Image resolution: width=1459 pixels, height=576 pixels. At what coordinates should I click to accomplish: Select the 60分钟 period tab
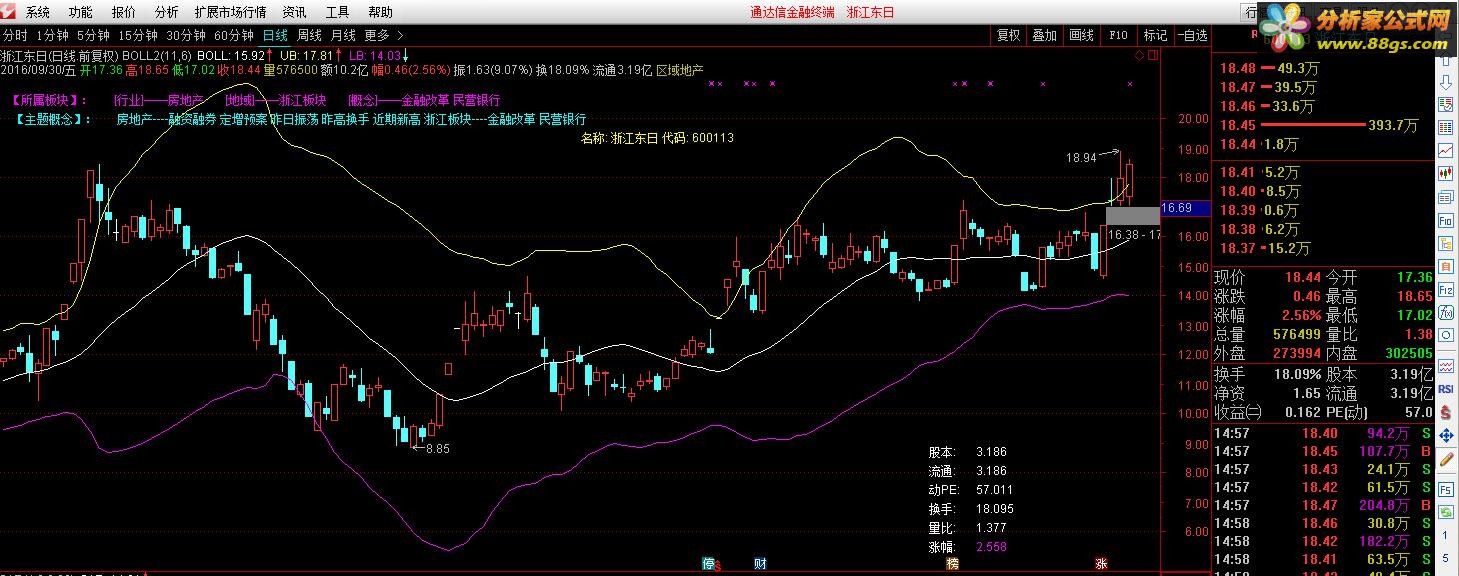coord(234,35)
